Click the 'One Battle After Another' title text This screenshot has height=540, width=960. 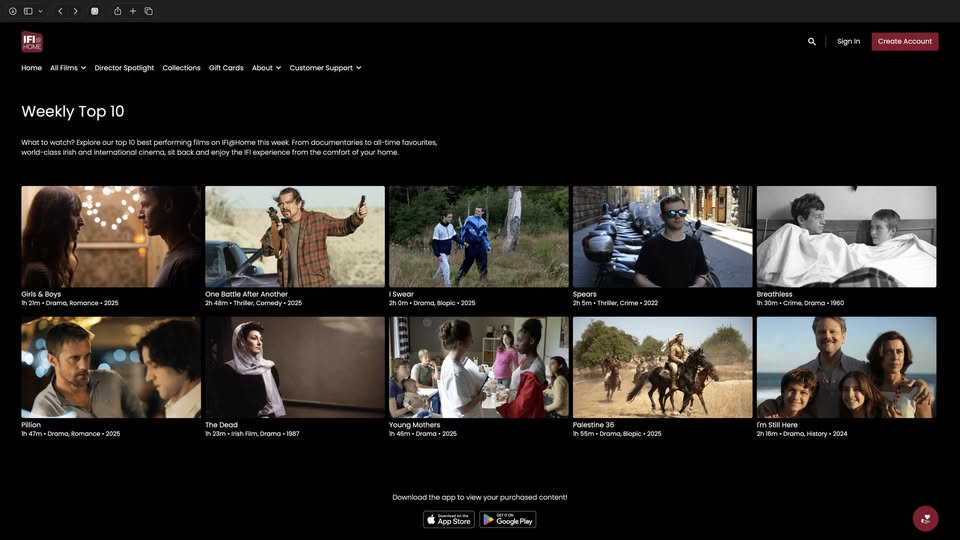246,294
